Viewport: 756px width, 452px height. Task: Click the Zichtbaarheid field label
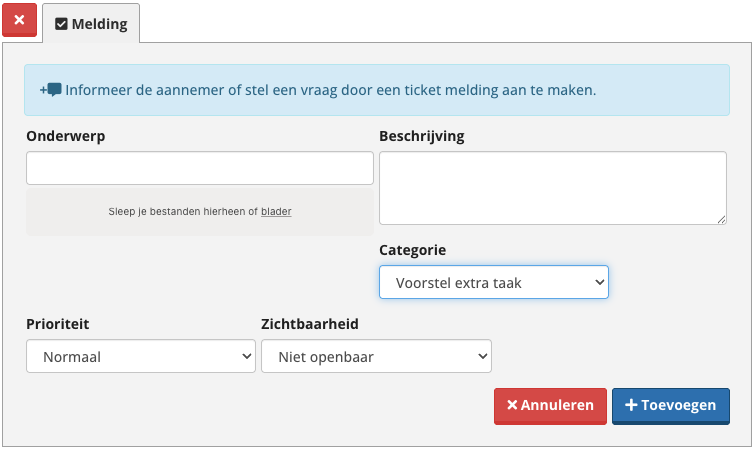pos(309,324)
